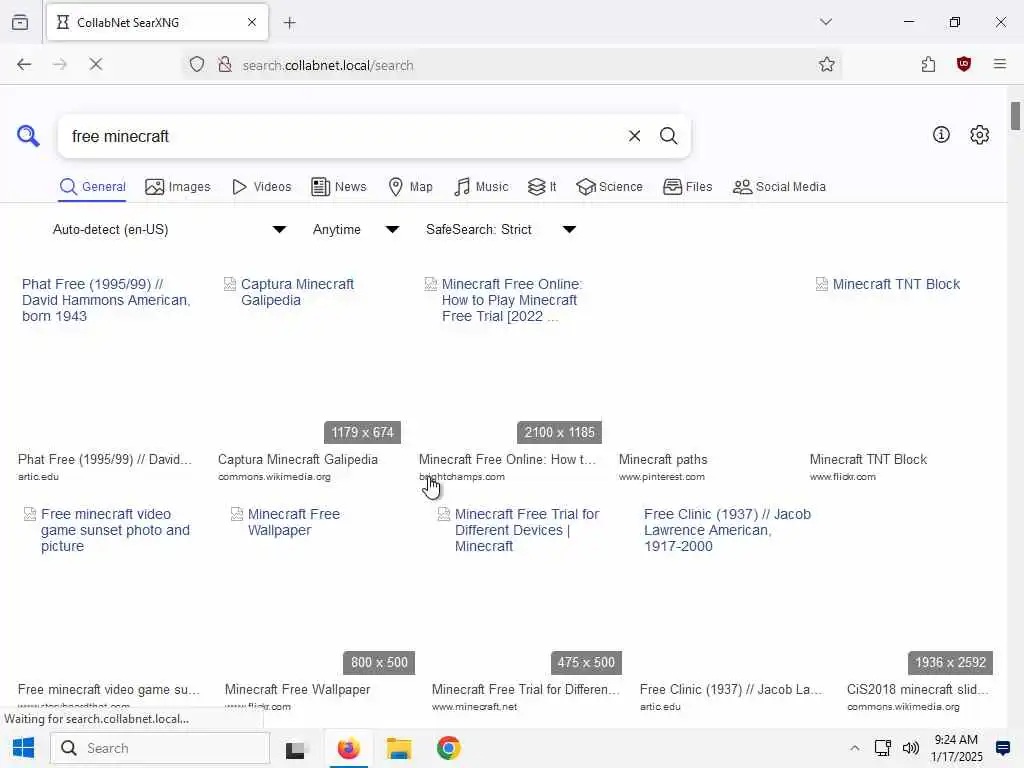List all tabs chevron
1024x768 pixels.
(825, 22)
